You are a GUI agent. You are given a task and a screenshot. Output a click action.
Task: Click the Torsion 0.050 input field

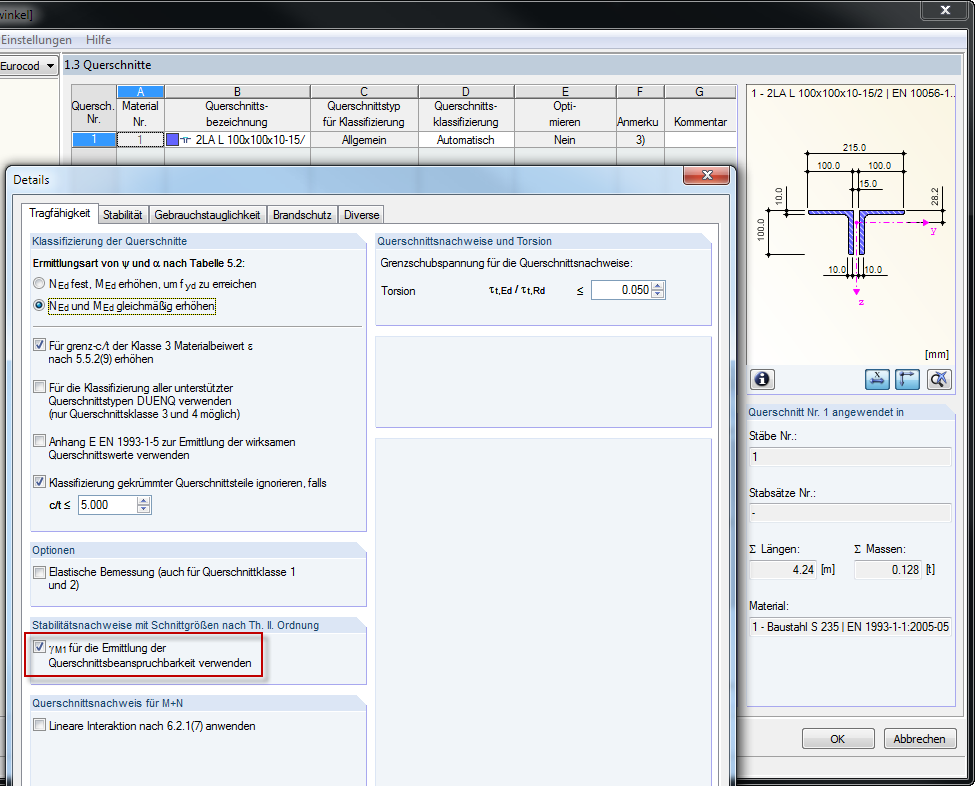tap(621, 290)
